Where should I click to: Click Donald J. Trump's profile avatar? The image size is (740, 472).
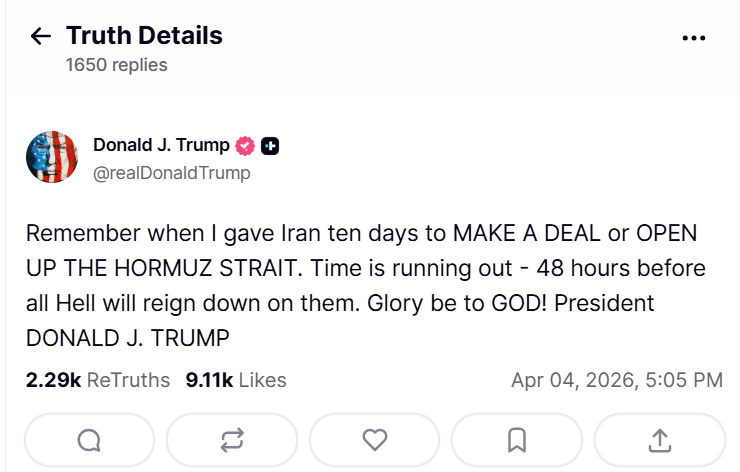tap(52, 156)
